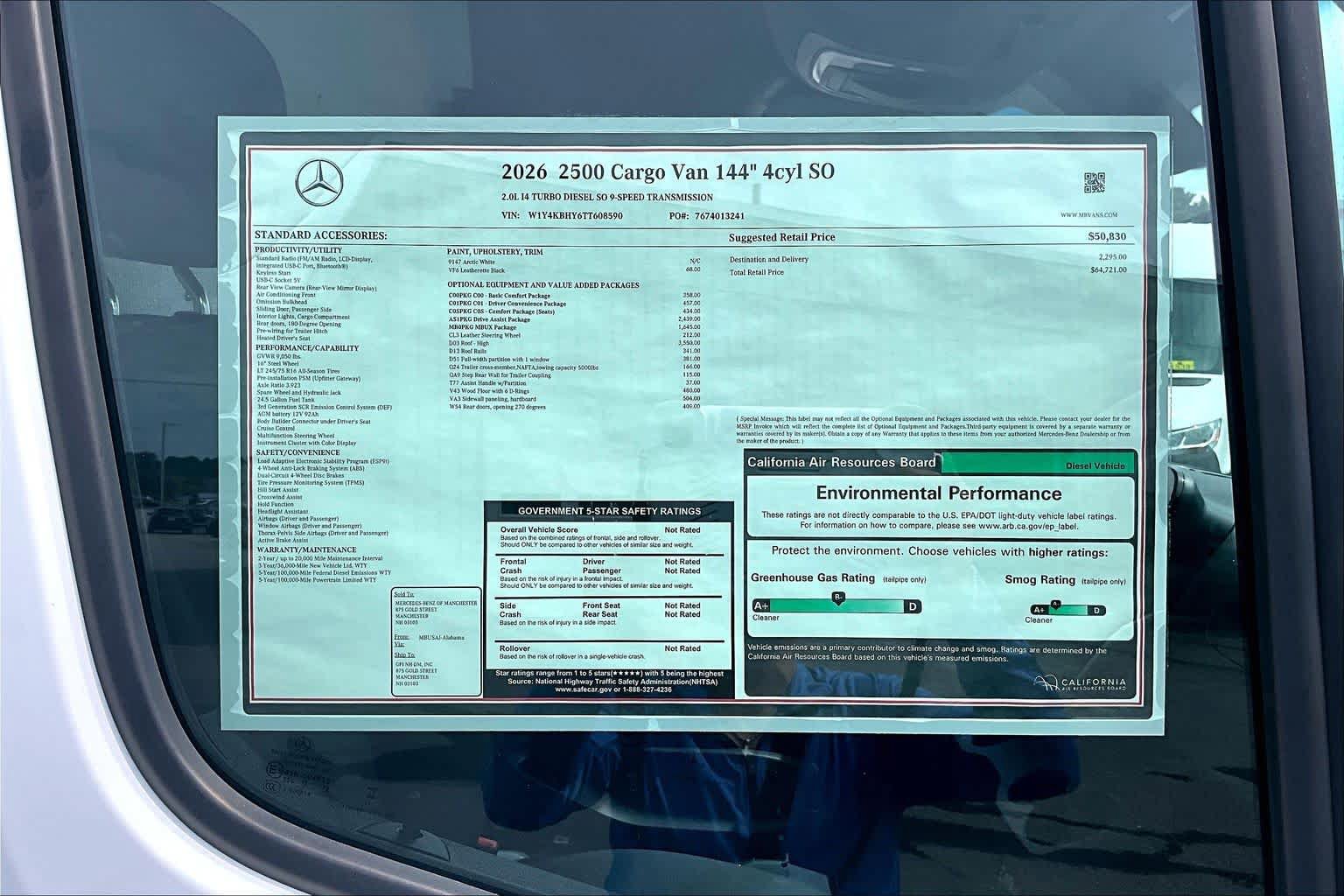Click the 'Crosswind Assist' line
This screenshot has height=896, width=1344.
pos(279,497)
